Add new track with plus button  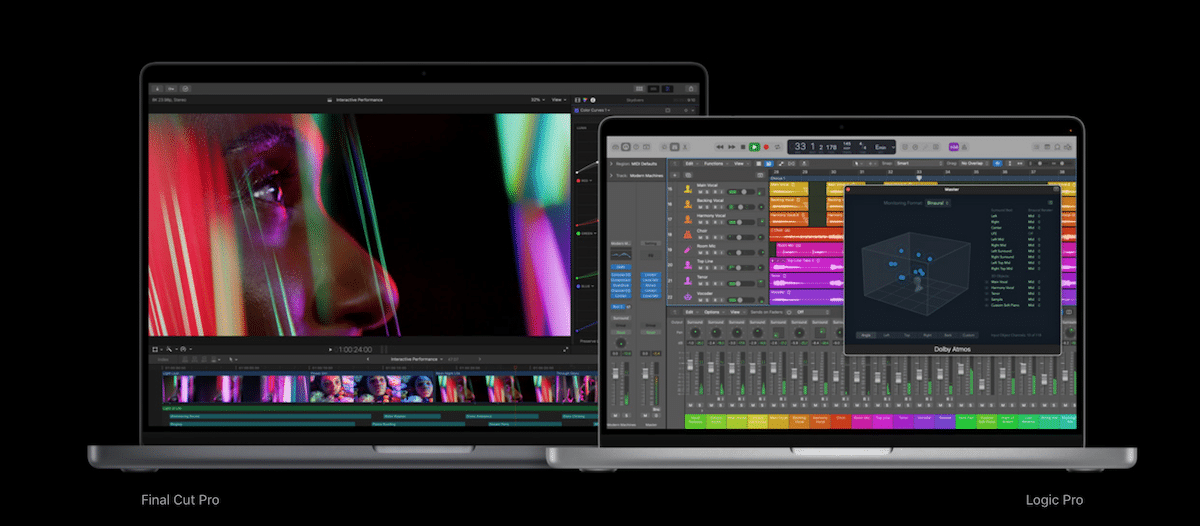coord(675,175)
